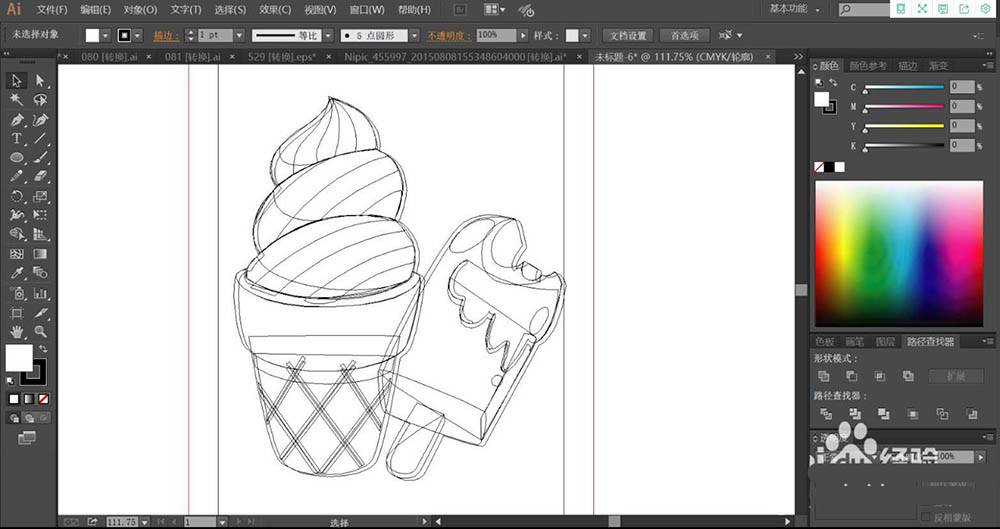Viewport: 1000px width, 529px height.
Task: Select the Rotate tool
Action: (17, 197)
